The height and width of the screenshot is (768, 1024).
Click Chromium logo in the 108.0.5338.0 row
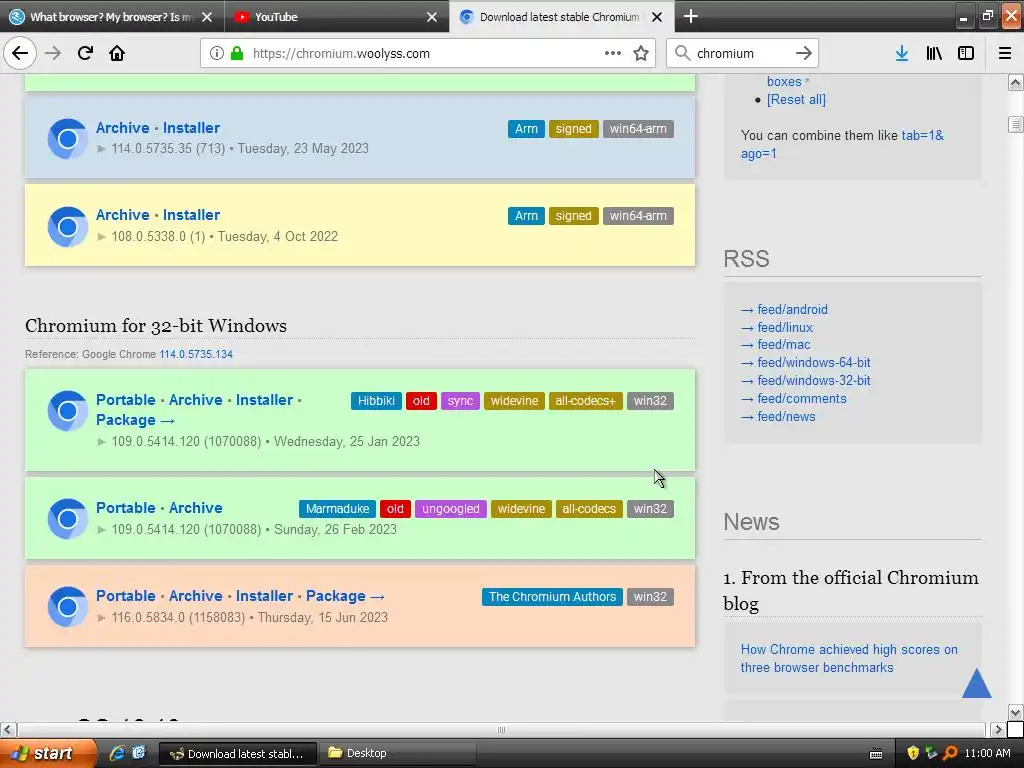coord(67,227)
